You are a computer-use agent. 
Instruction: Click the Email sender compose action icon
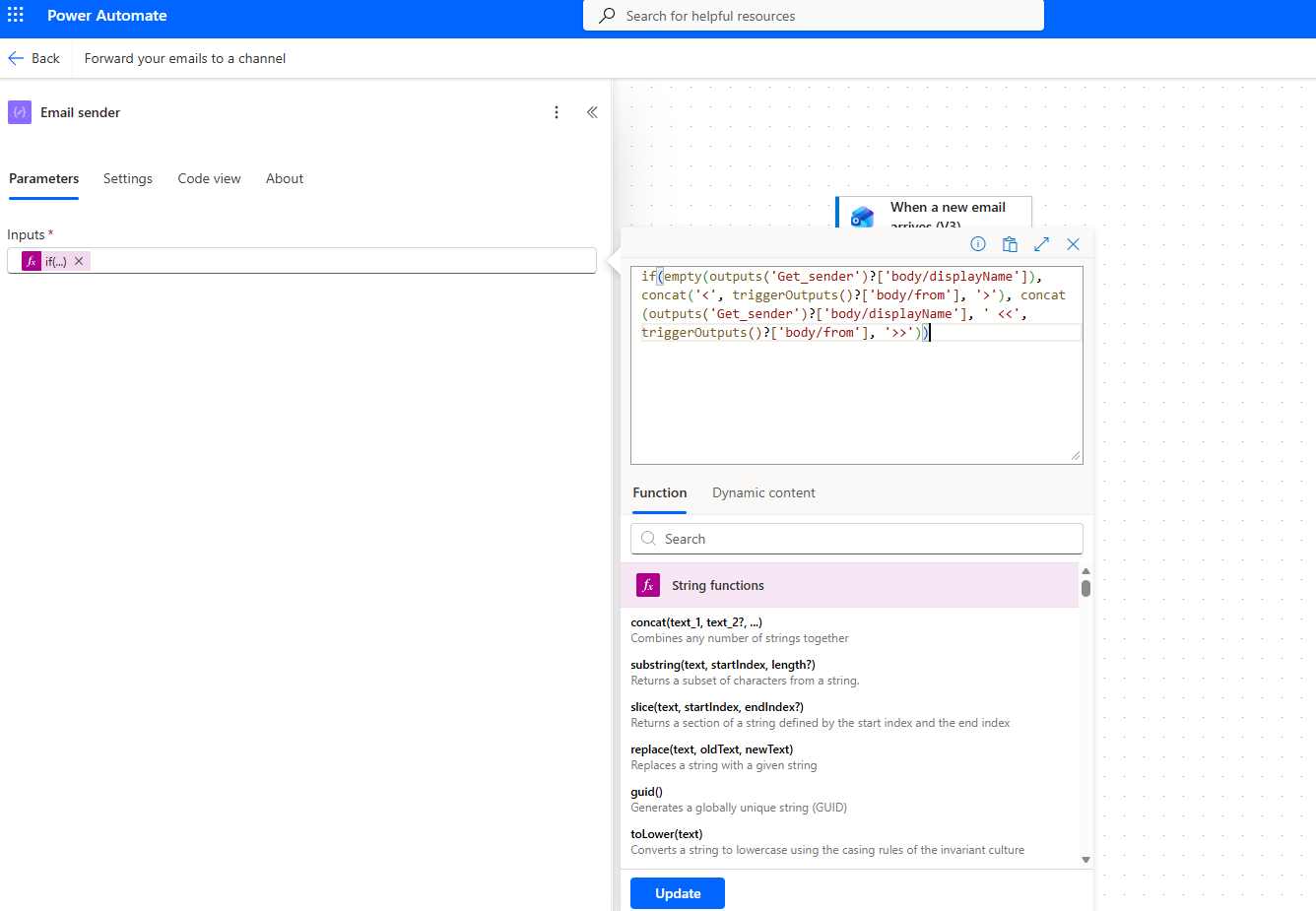pyautogui.click(x=20, y=112)
